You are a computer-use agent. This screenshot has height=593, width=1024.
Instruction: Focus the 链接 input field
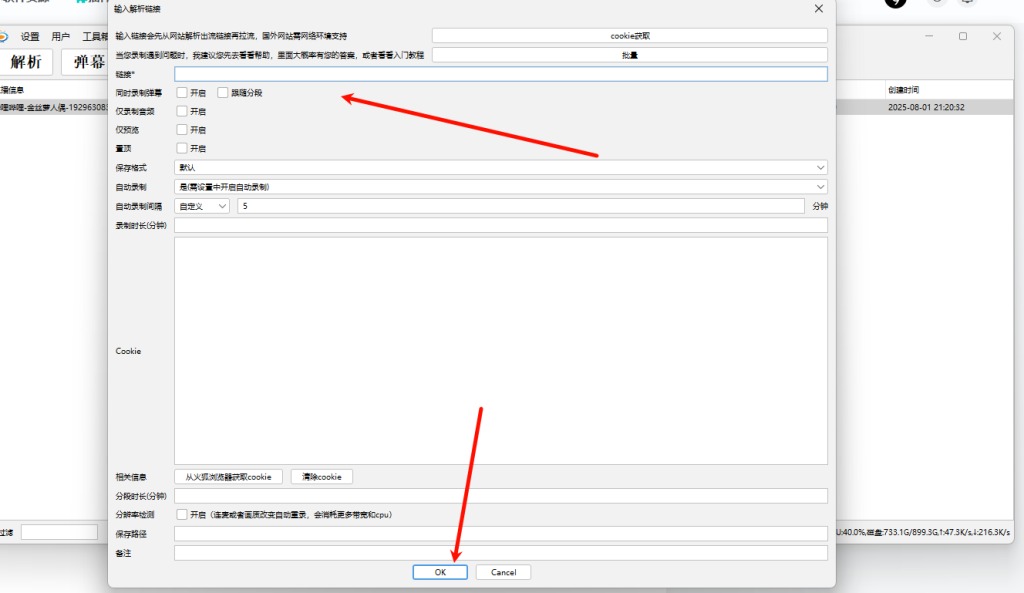[500, 74]
